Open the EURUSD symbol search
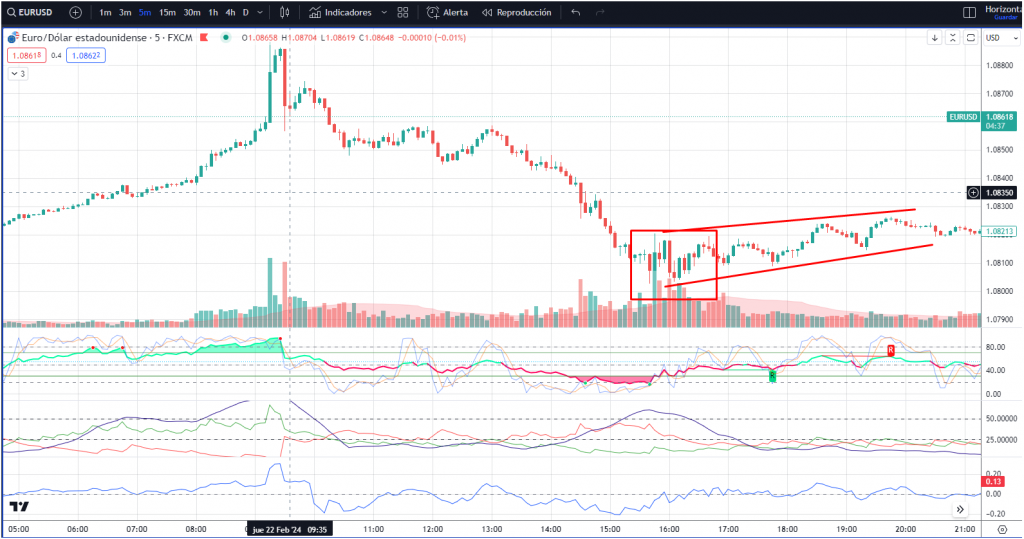Viewport: 1024px width, 539px height. coord(32,13)
